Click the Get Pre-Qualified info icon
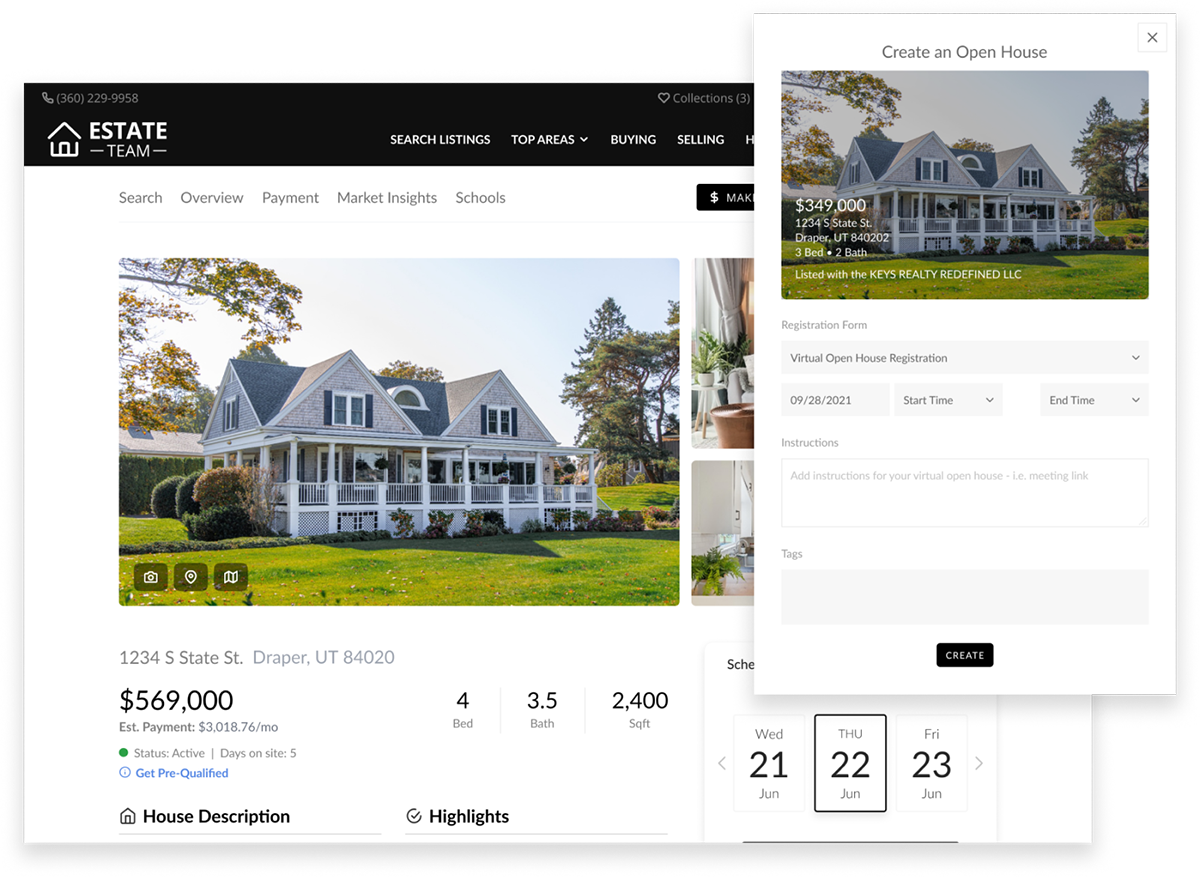This screenshot has width=1200, height=878. point(125,773)
